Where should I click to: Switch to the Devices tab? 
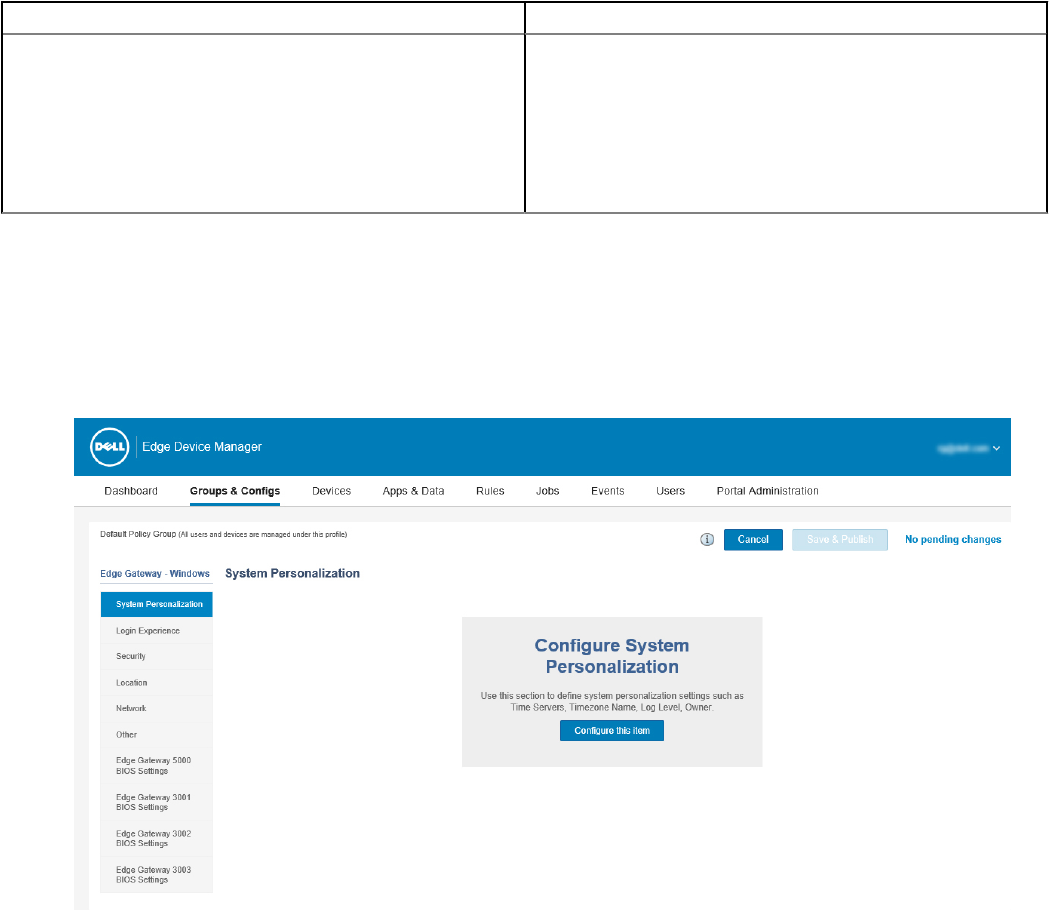pos(331,491)
